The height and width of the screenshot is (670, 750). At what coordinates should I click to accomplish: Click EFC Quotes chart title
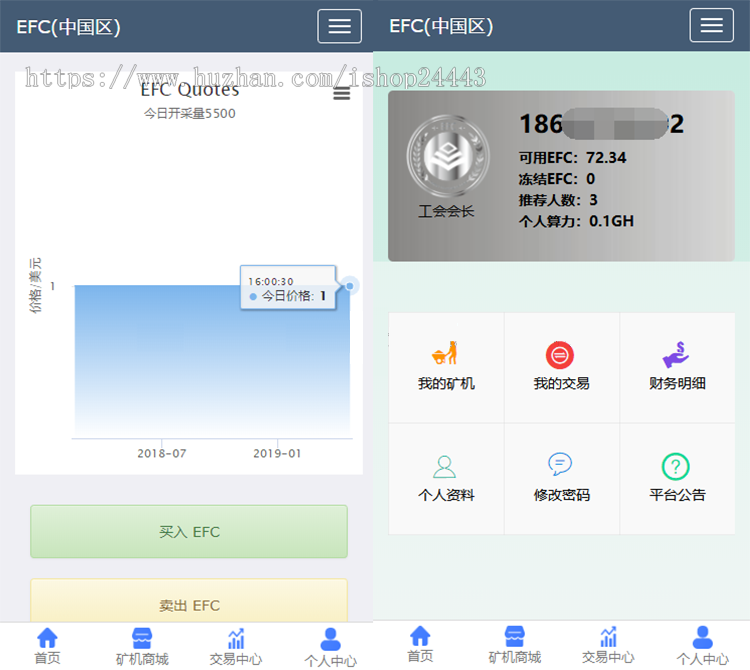pos(189,89)
